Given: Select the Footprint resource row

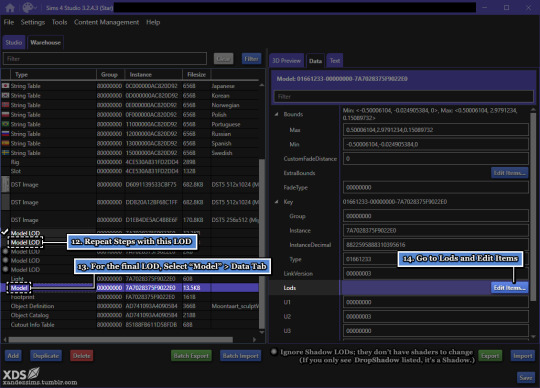Looking at the screenshot, I should 130,297.
